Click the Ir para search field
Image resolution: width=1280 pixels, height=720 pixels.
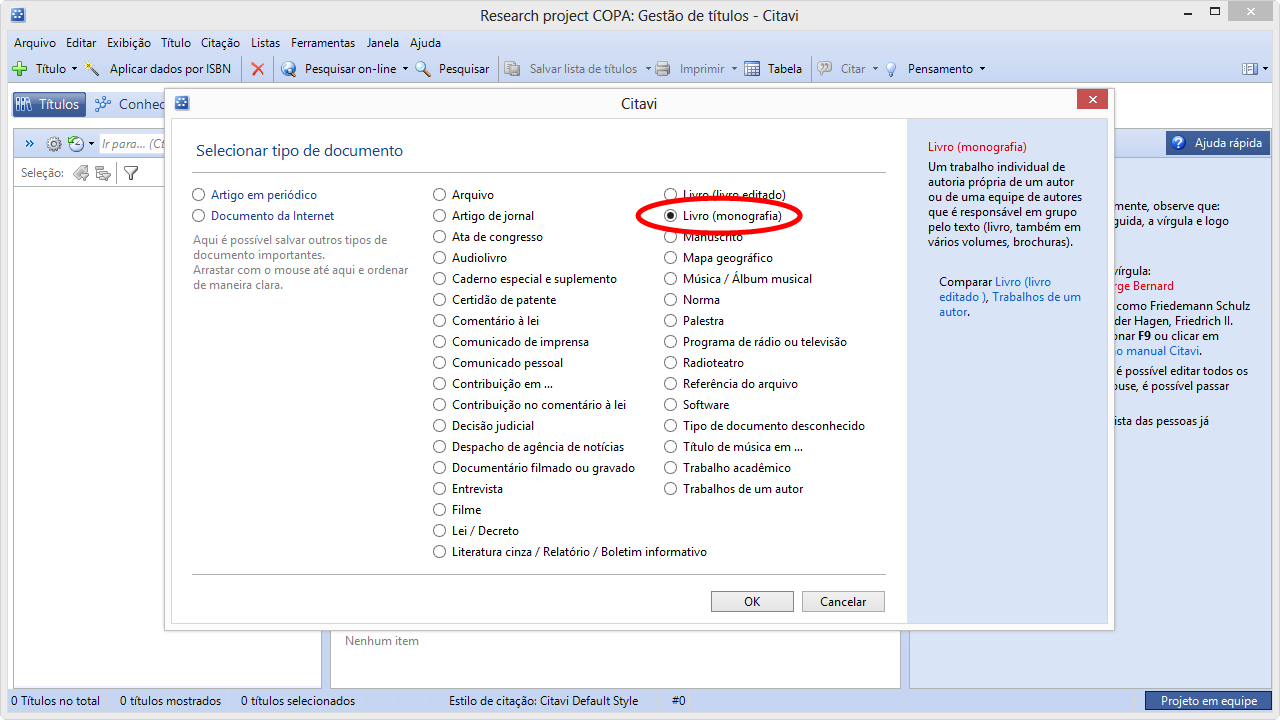point(133,144)
